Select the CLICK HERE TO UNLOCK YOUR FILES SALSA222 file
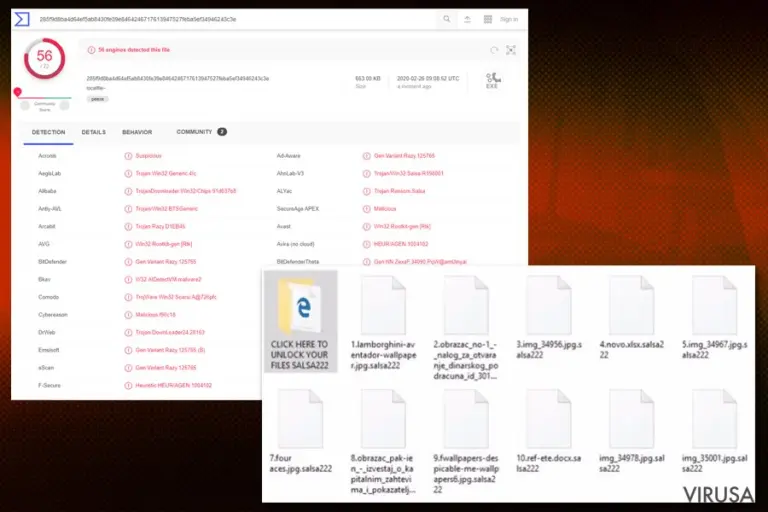Image resolution: width=768 pixels, height=512 pixels. tap(300, 321)
